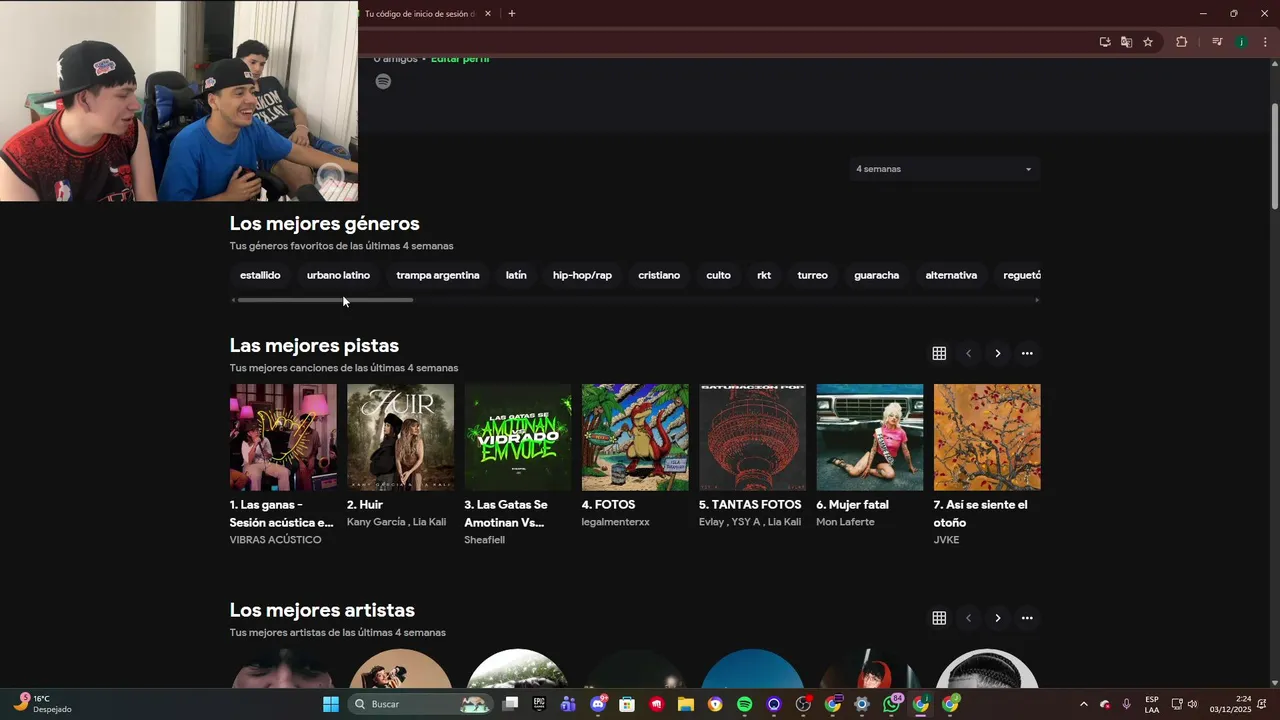Open 'Huir' track cover art
This screenshot has height=720, width=1280.
pyautogui.click(x=400, y=437)
